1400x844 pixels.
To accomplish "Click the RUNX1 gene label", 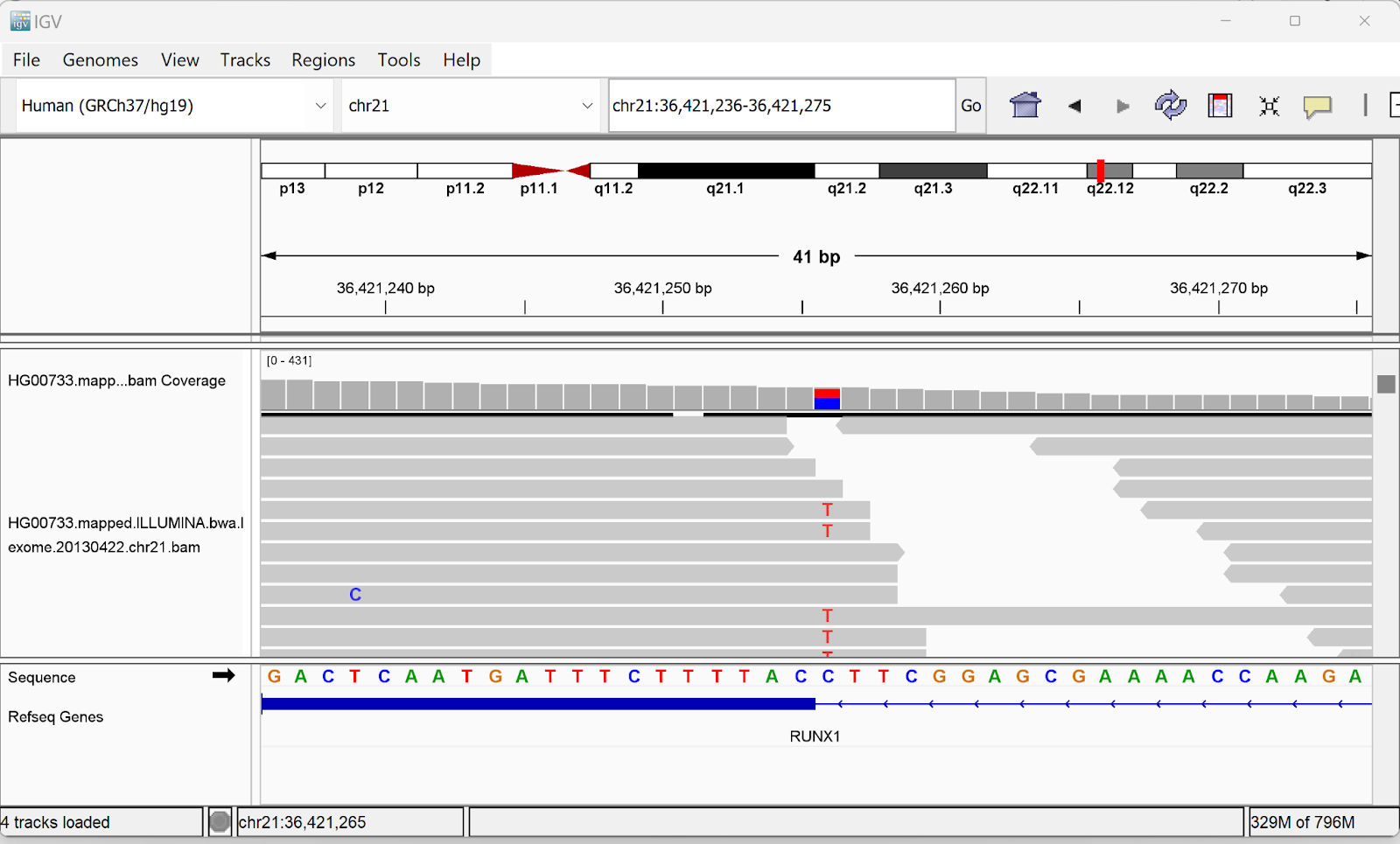I will tap(815, 736).
